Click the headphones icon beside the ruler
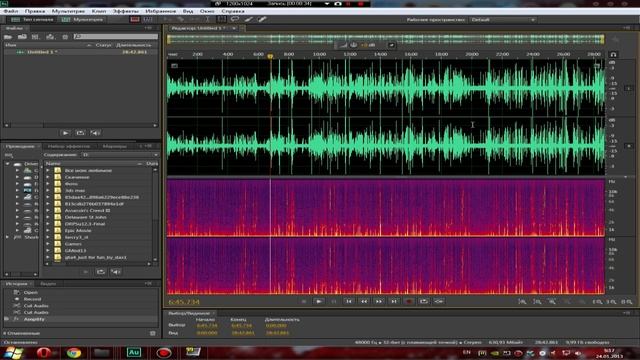This screenshot has height=360, width=640. pos(613,54)
